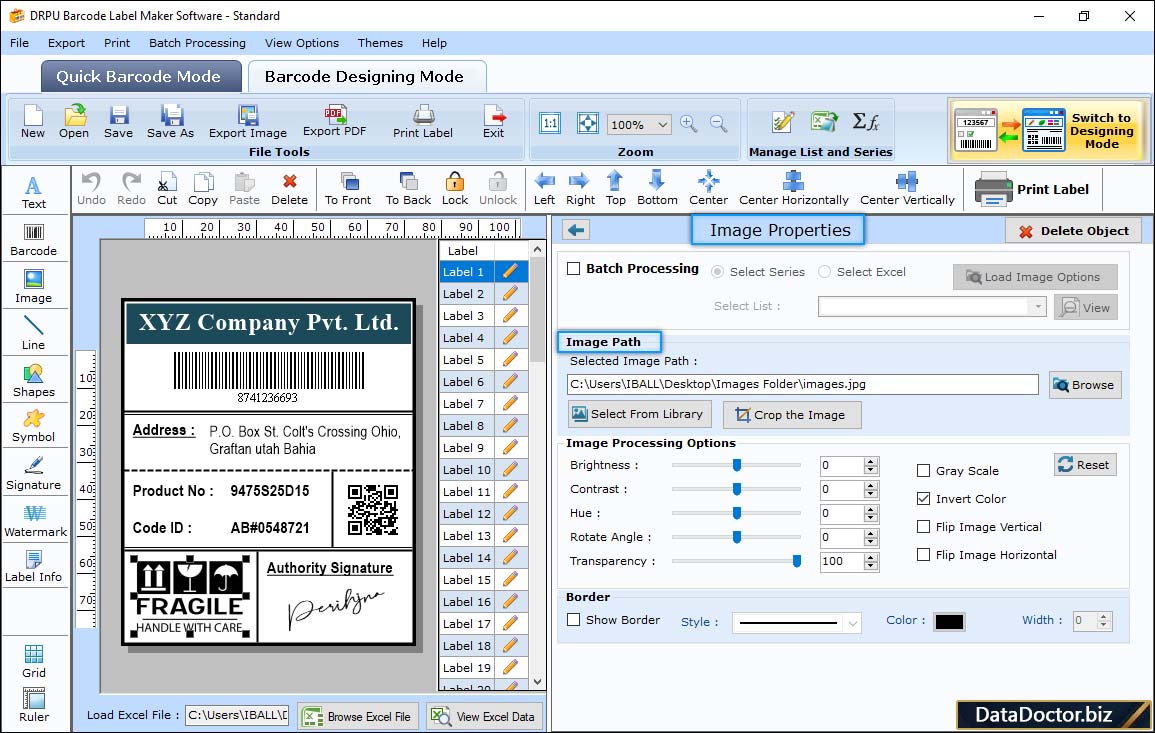The height and width of the screenshot is (733, 1155).
Task: Select the Text tool in sidebar
Action: (x=34, y=193)
